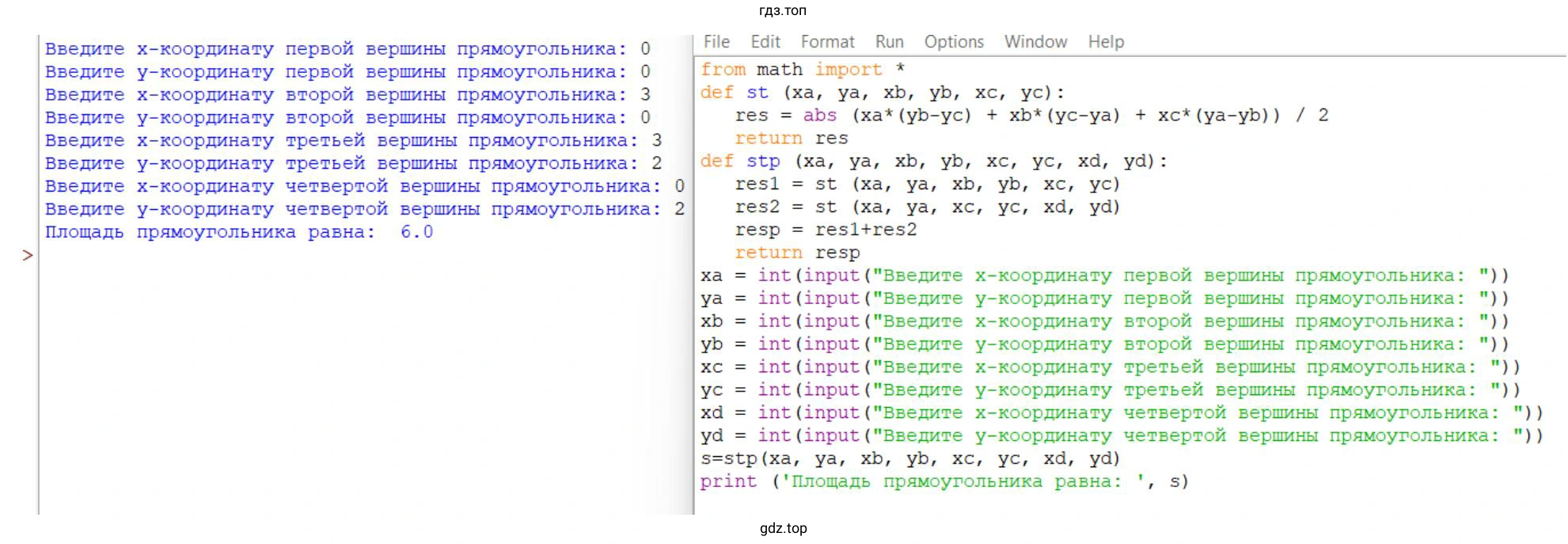Open the Window menu
This screenshot has width=1568, height=544.
pos(1035,42)
